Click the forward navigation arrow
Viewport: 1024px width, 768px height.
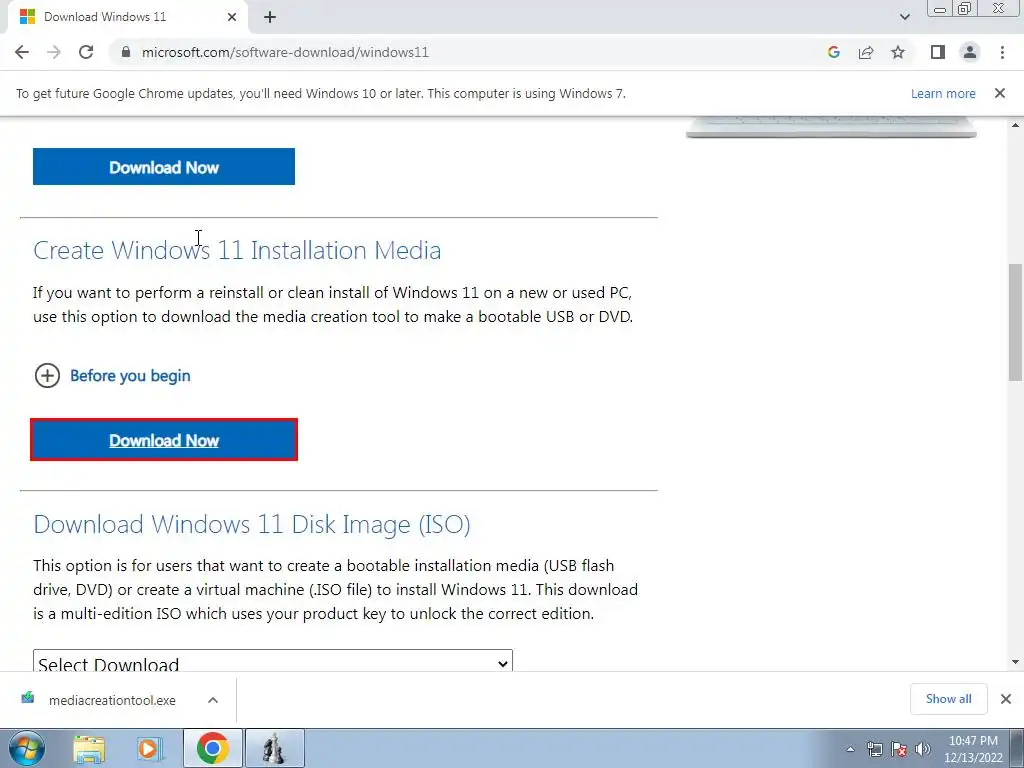coord(54,52)
